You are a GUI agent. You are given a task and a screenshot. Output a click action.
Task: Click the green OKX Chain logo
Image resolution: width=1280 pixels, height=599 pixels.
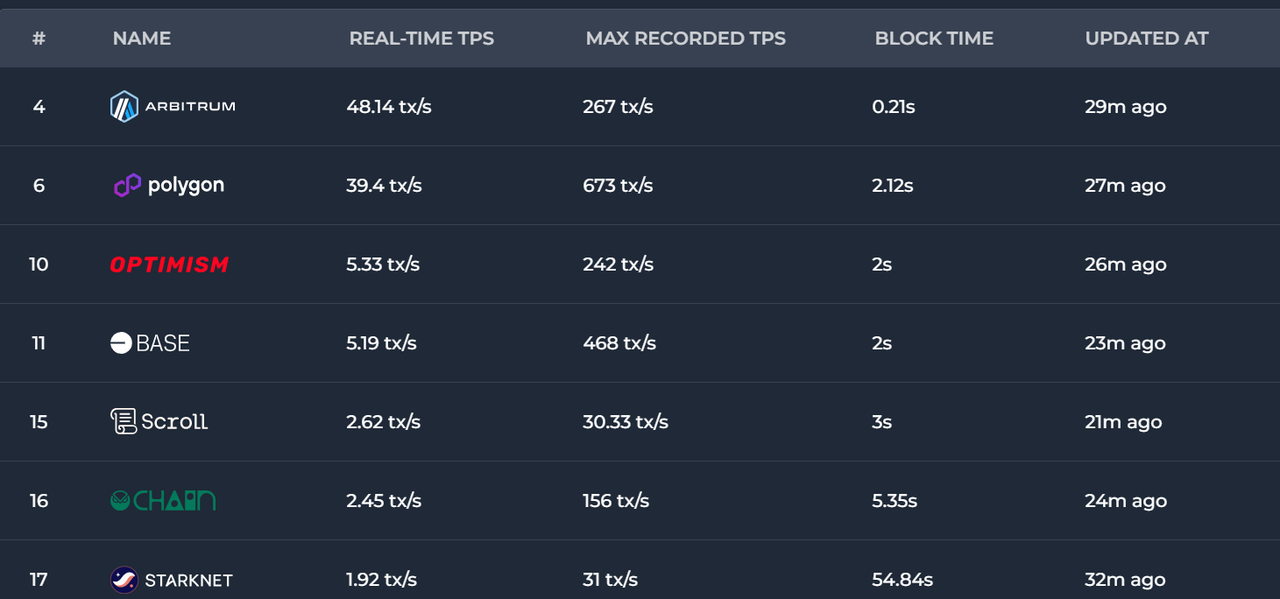(162, 500)
